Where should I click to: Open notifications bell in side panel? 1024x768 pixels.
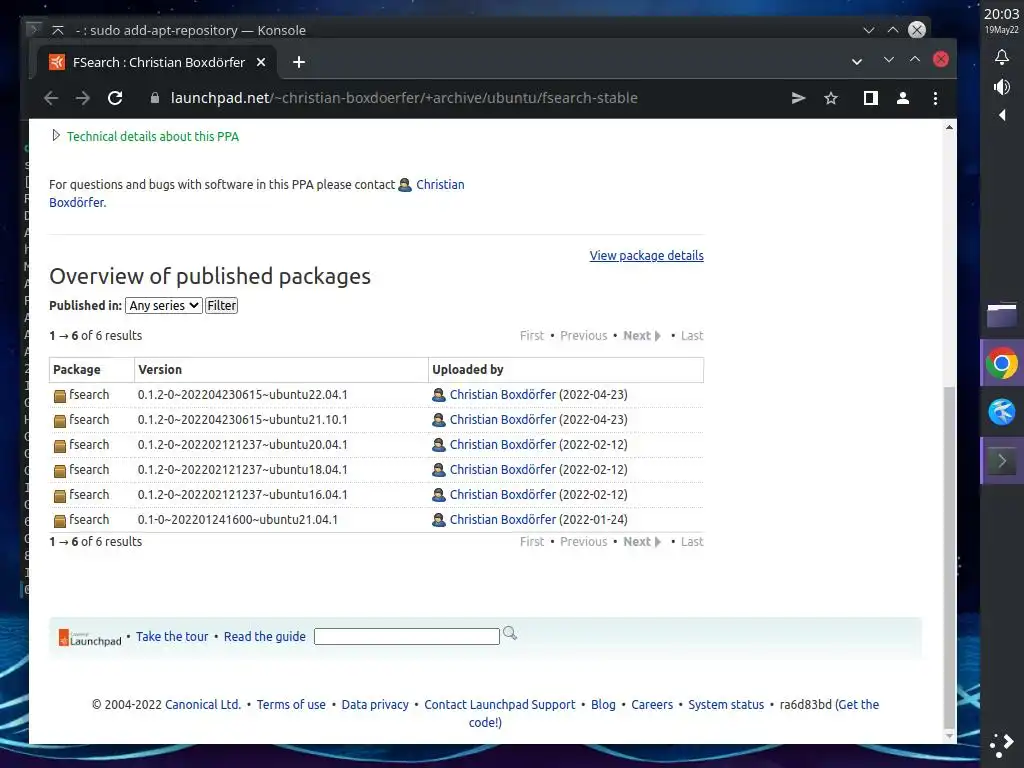click(x=1002, y=57)
